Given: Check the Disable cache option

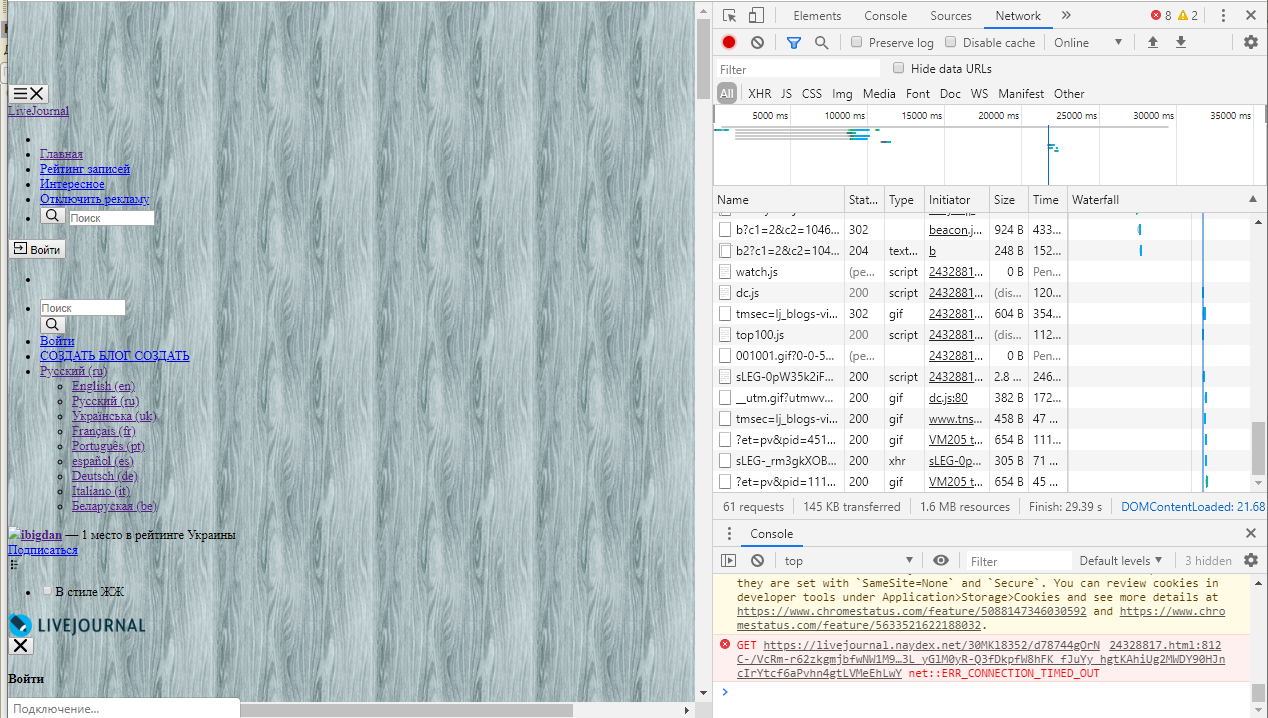Looking at the screenshot, I should (x=951, y=42).
